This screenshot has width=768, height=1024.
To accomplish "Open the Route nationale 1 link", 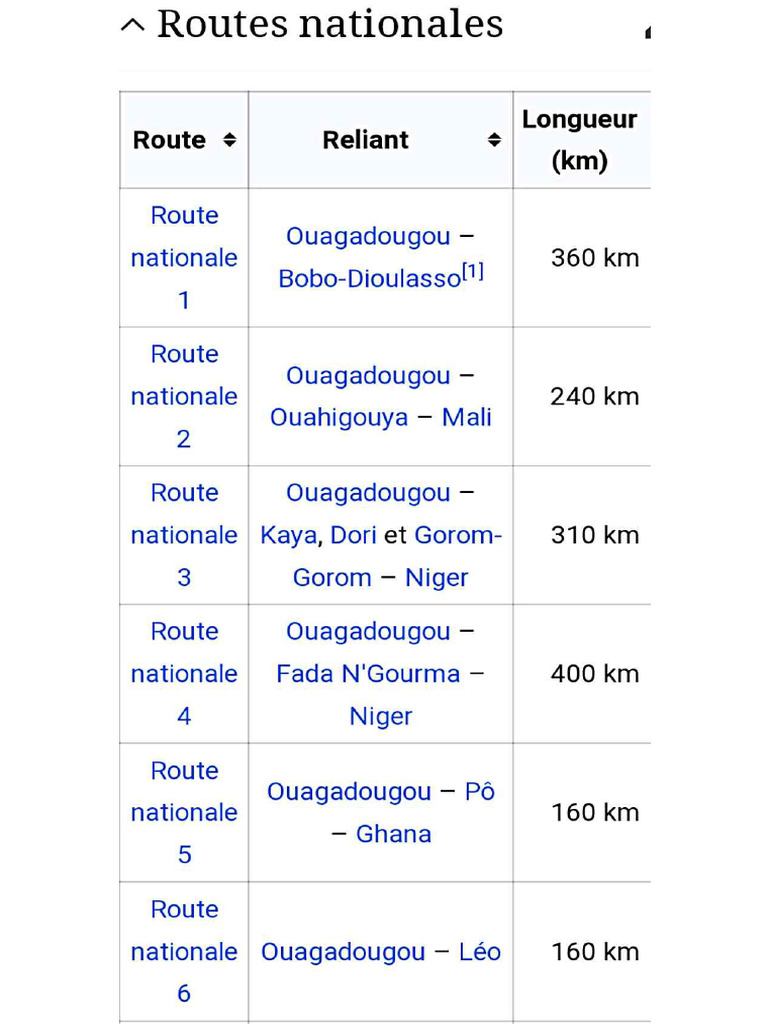I will tap(184, 257).
